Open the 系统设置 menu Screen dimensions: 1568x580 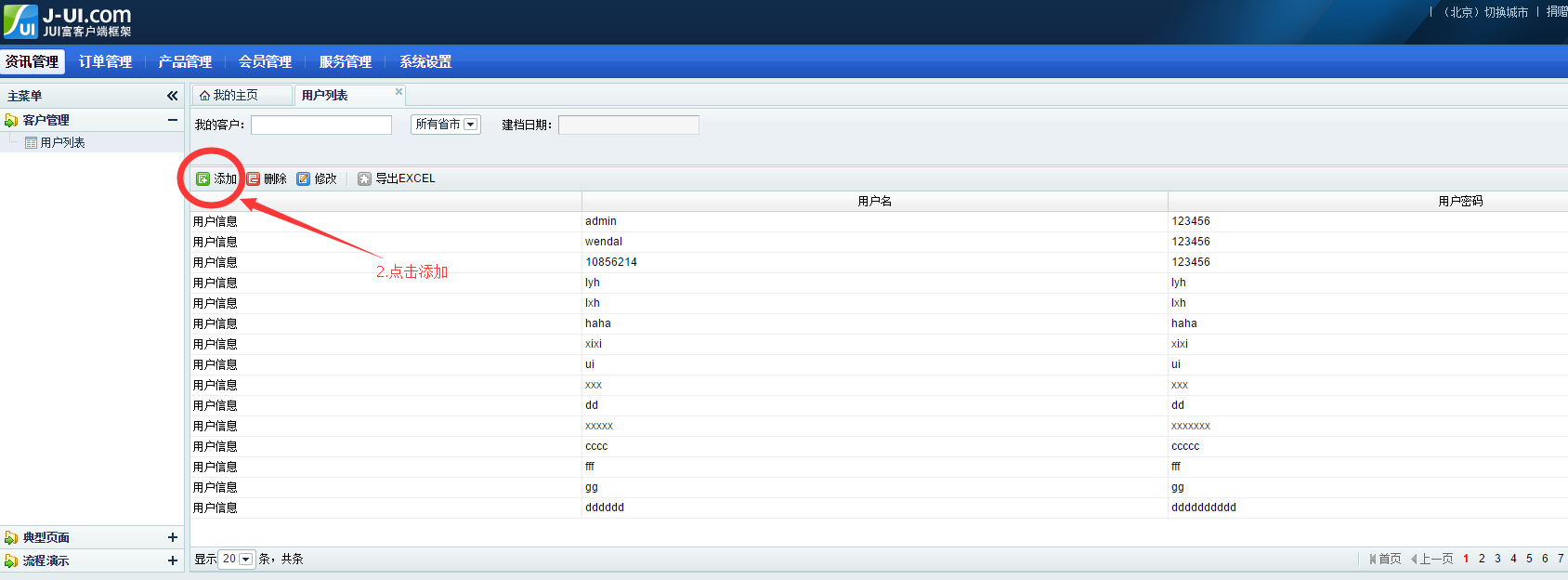pyautogui.click(x=425, y=61)
